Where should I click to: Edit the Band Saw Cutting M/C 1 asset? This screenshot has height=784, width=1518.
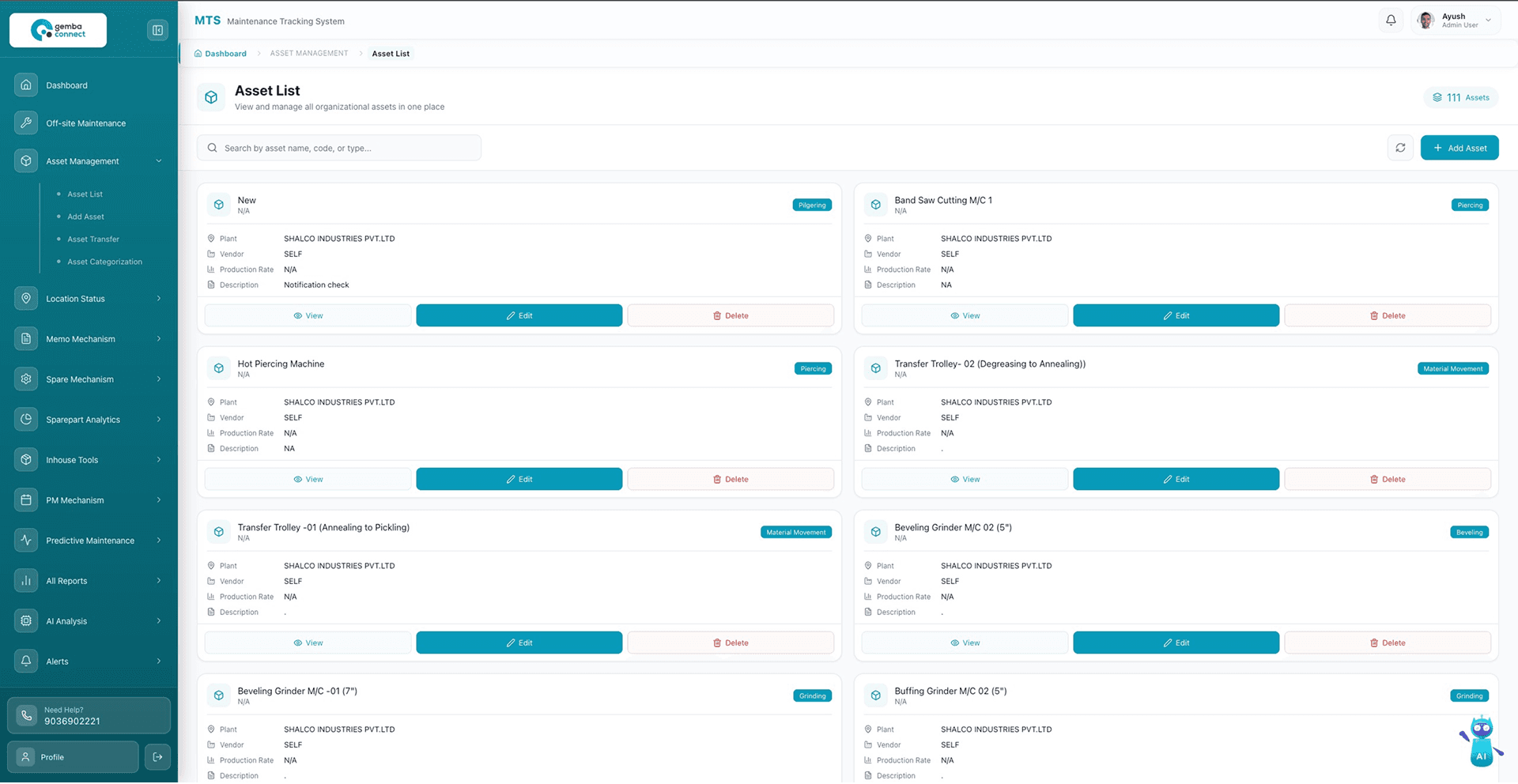[x=1176, y=316]
